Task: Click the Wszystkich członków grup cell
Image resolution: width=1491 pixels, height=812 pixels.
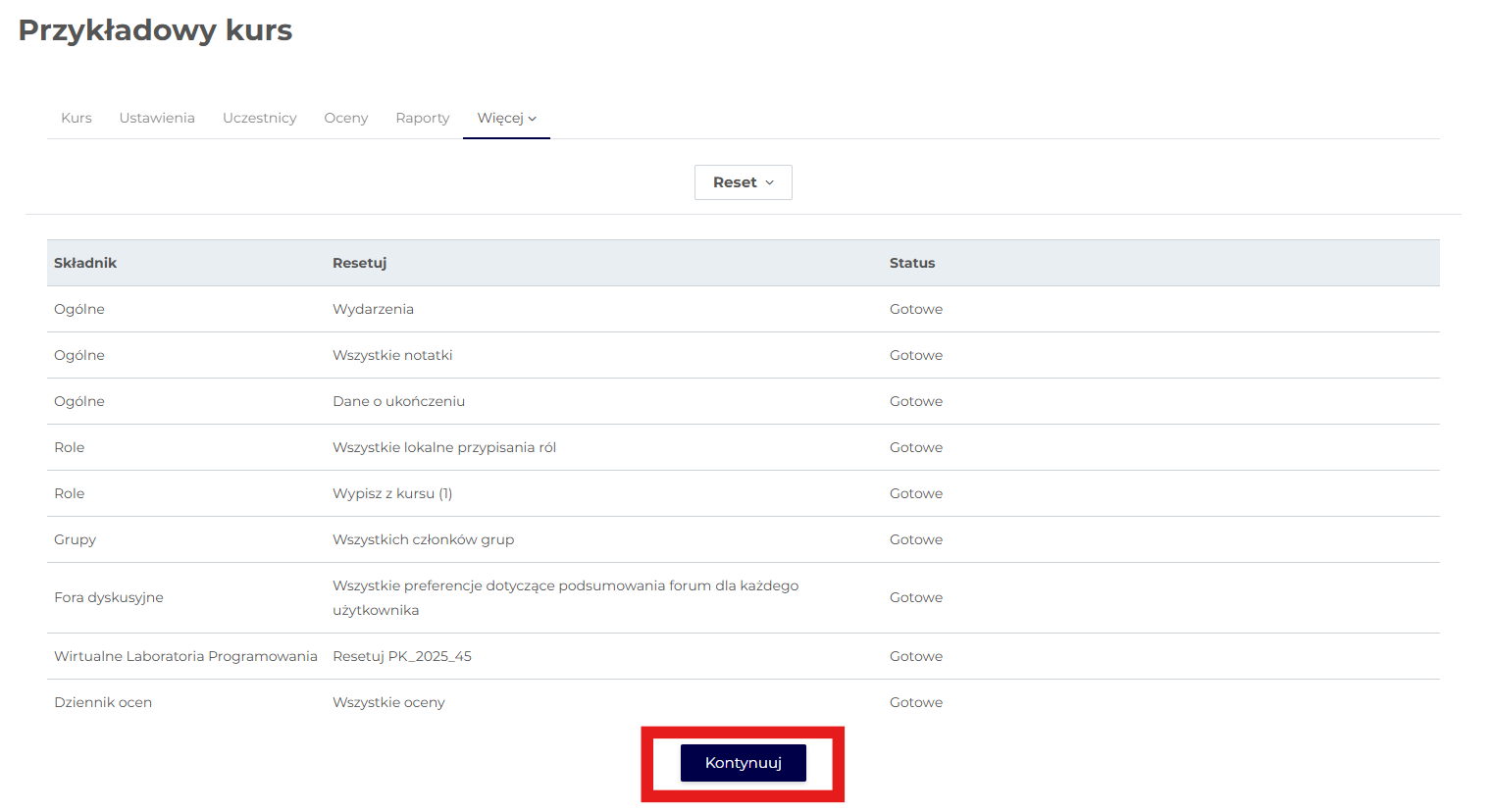Action: (424, 539)
